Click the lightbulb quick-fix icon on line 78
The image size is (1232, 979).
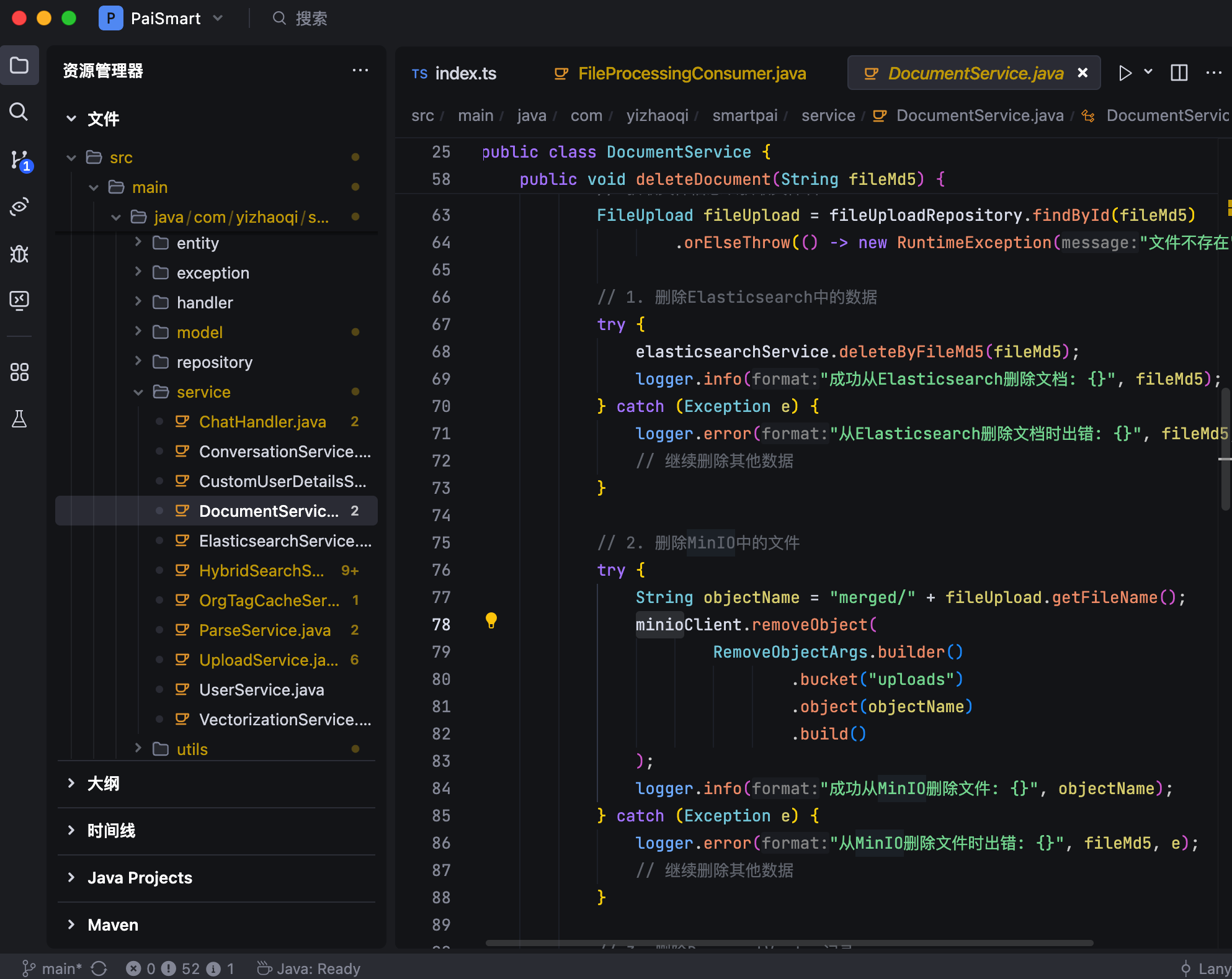(x=491, y=620)
